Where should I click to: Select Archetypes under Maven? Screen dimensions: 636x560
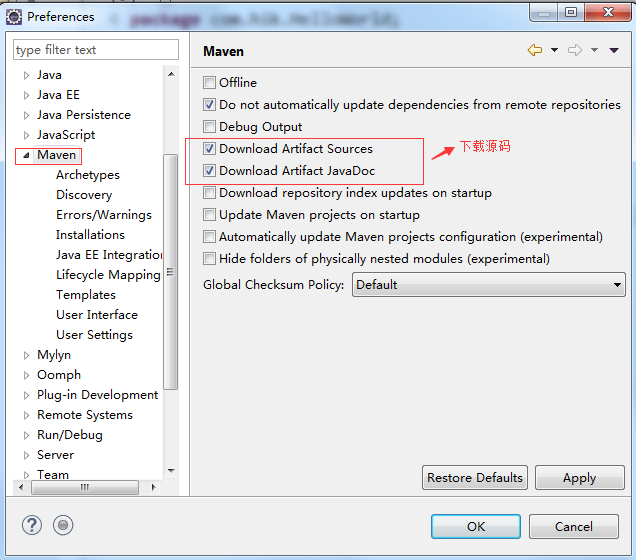click(x=88, y=175)
